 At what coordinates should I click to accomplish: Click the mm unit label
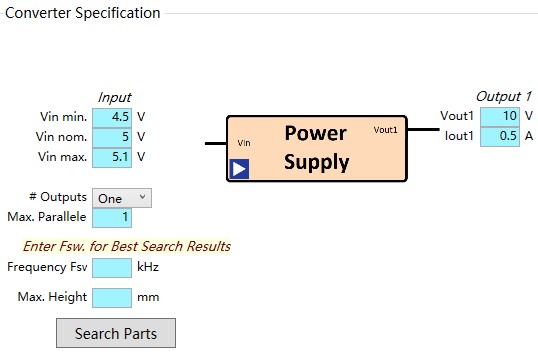pyautogui.click(x=148, y=297)
